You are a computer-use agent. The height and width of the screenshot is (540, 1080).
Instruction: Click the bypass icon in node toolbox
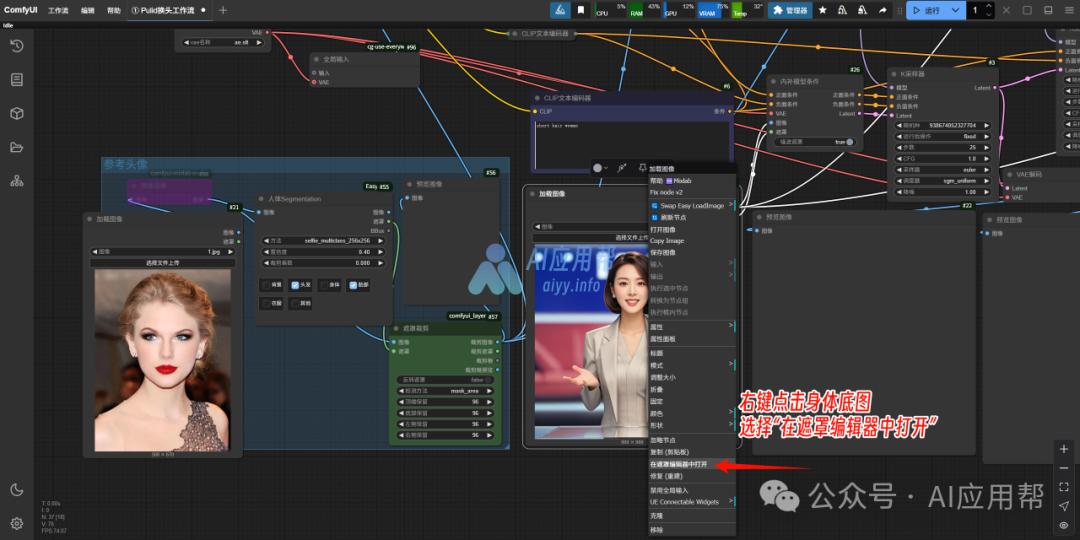pos(621,167)
